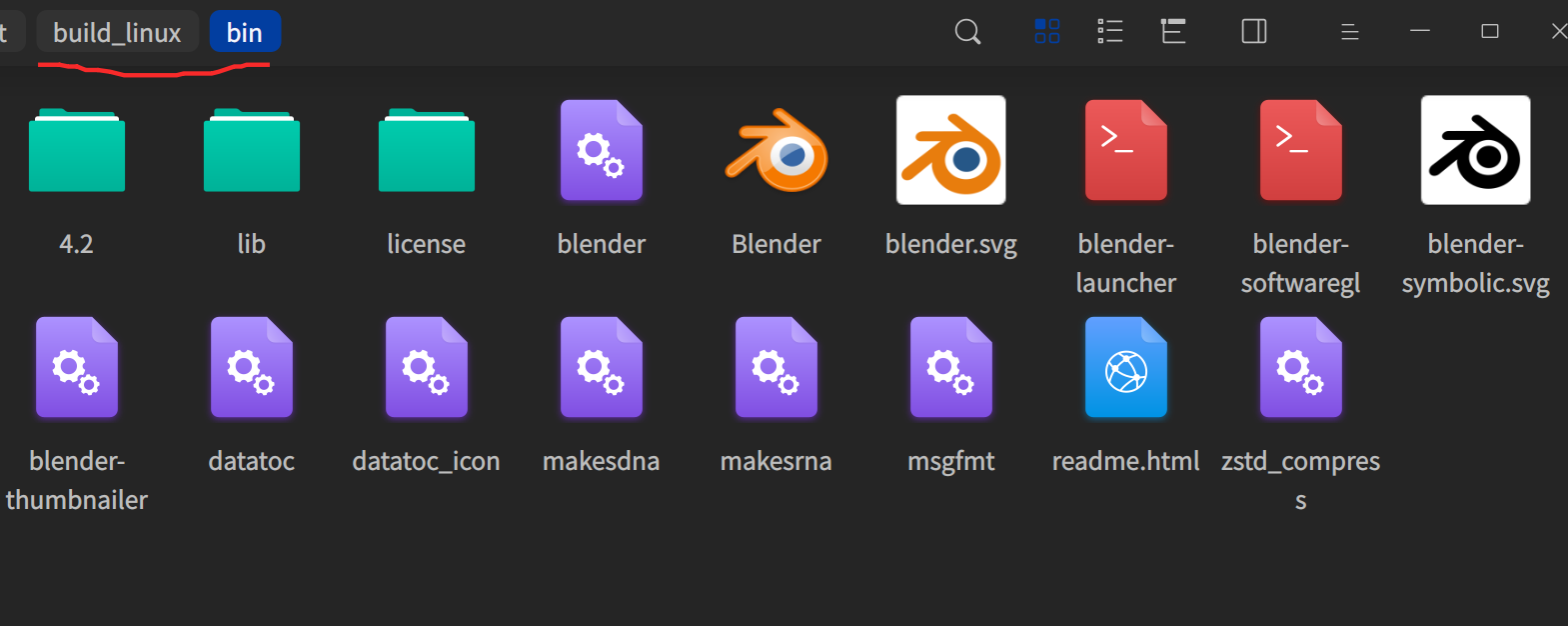Toggle the side panel split view
The width and height of the screenshot is (1568, 626).
1254,32
